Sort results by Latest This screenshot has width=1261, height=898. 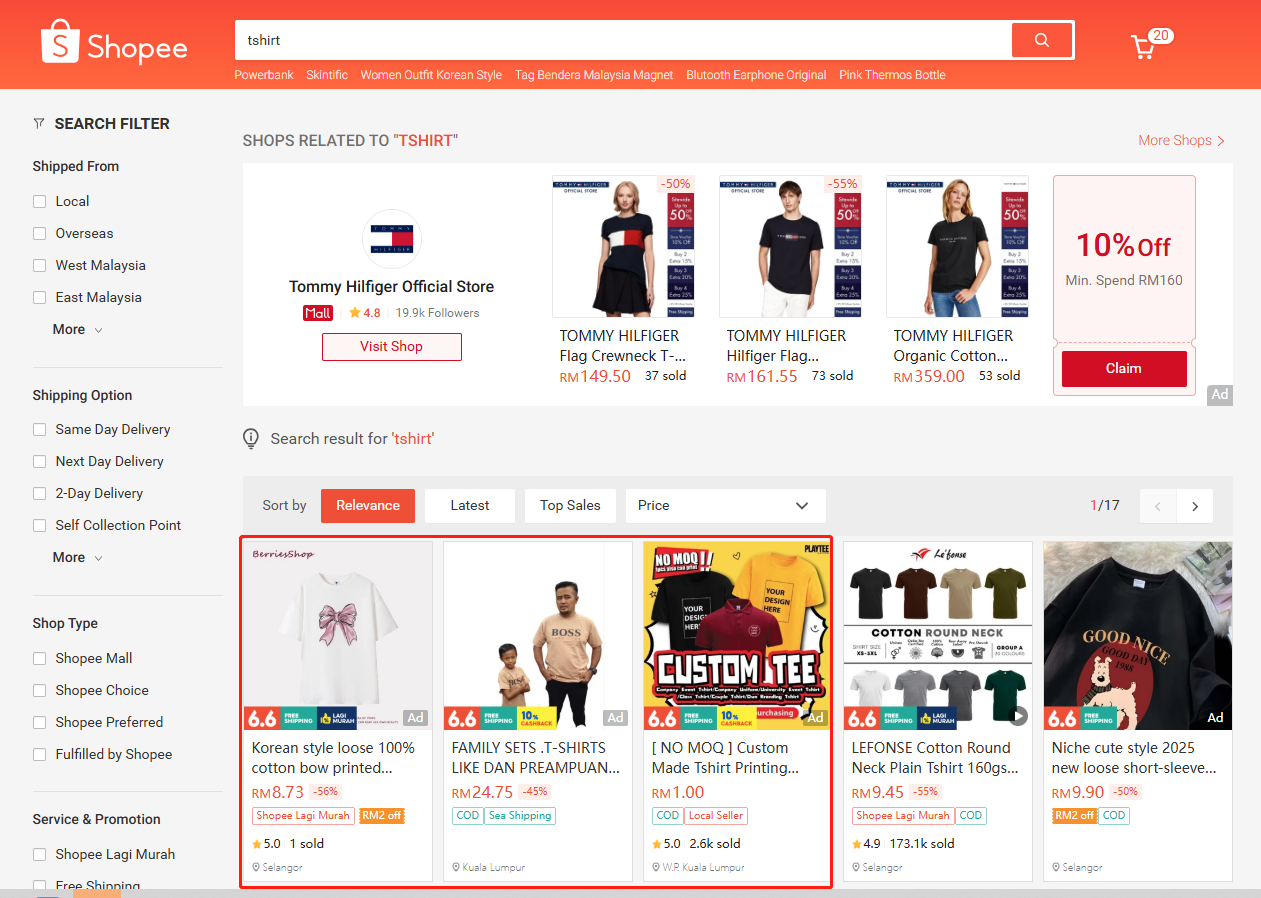(470, 506)
